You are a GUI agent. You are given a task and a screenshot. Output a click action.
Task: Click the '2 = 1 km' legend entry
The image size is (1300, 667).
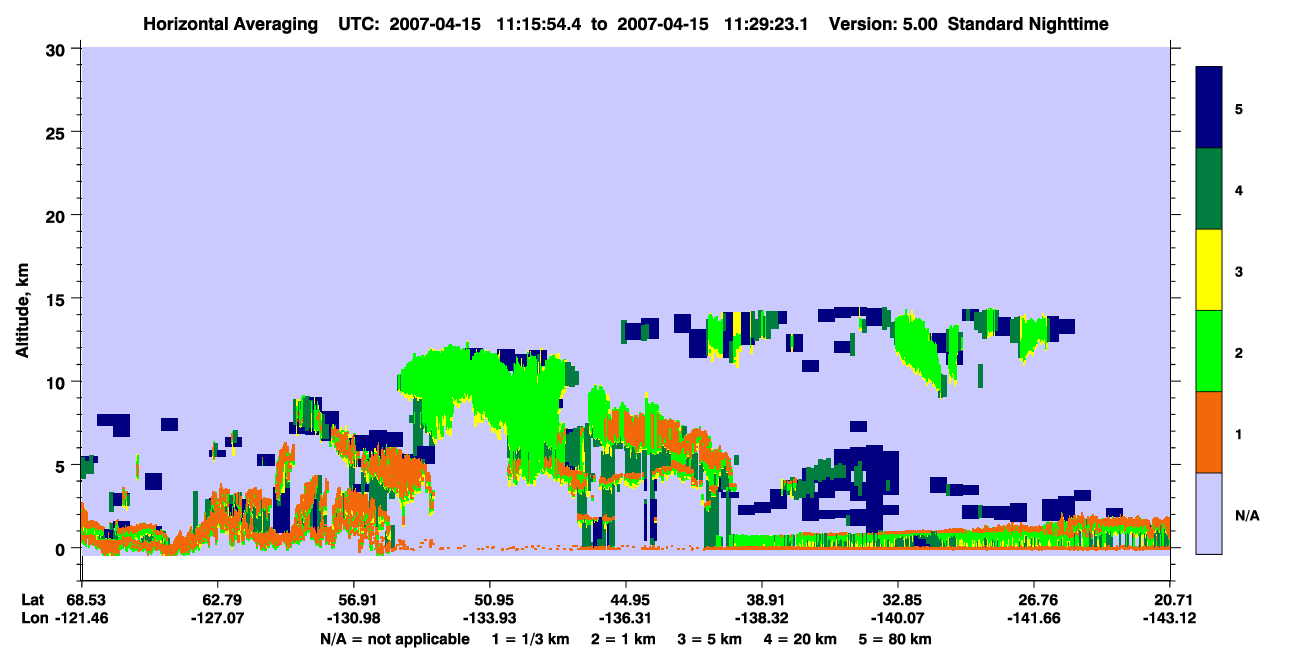(x=622, y=639)
